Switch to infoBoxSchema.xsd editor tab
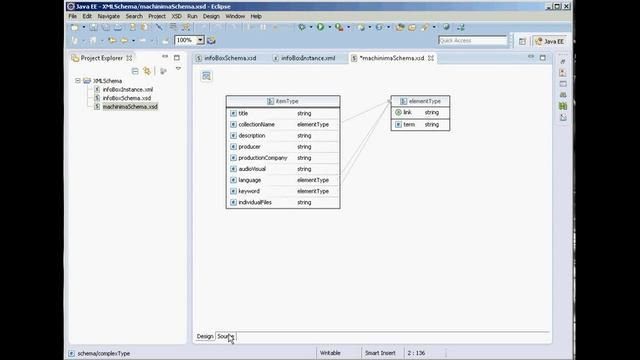This screenshot has height=360, width=640. (x=226, y=58)
